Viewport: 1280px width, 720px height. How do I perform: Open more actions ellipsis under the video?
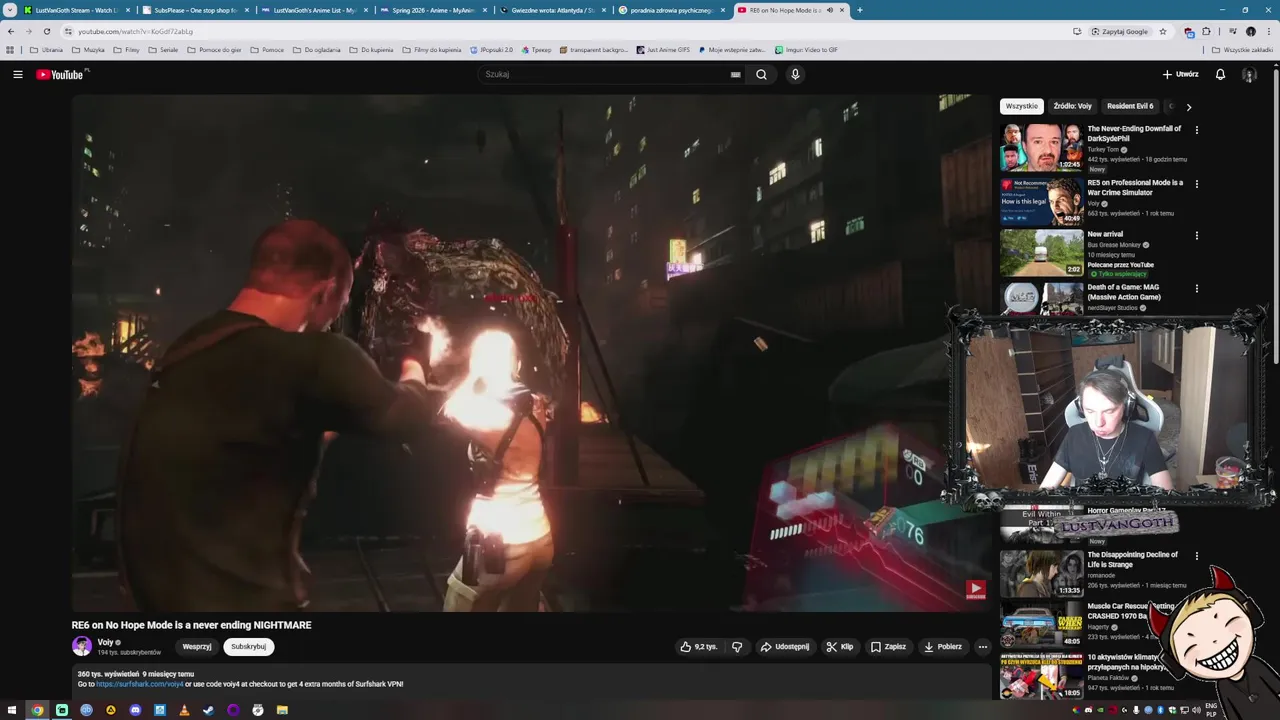[x=982, y=647]
